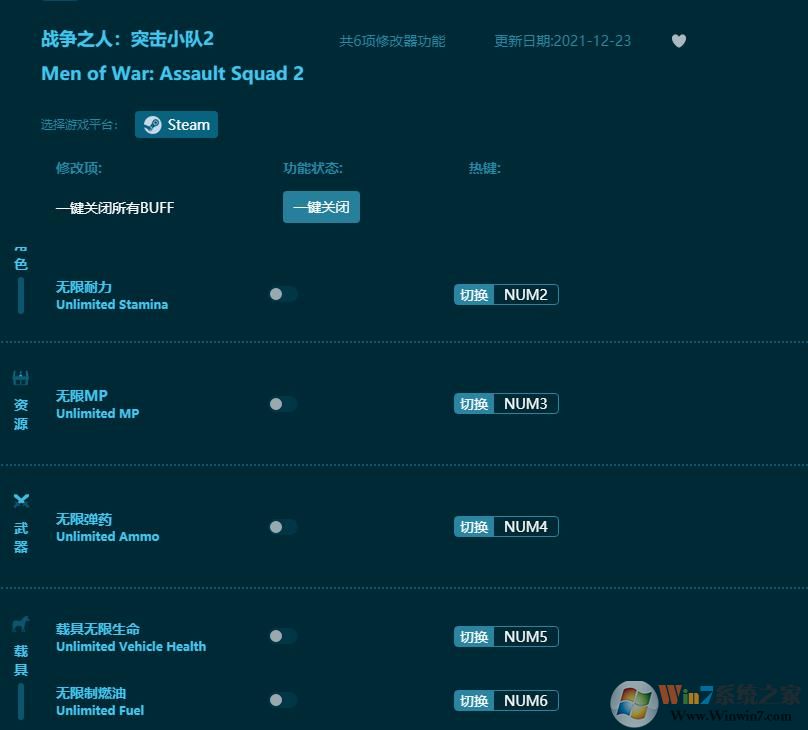Select the Steam game platform button
This screenshot has width=808, height=730.
tap(176, 124)
